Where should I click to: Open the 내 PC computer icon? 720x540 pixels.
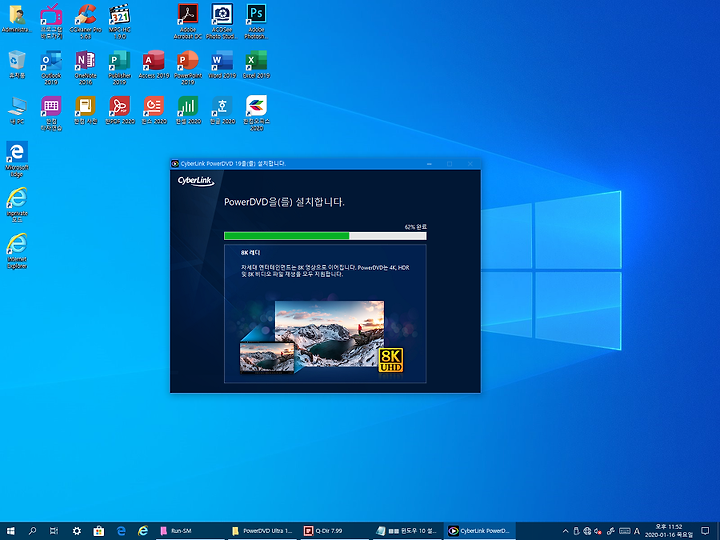(17, 111)
